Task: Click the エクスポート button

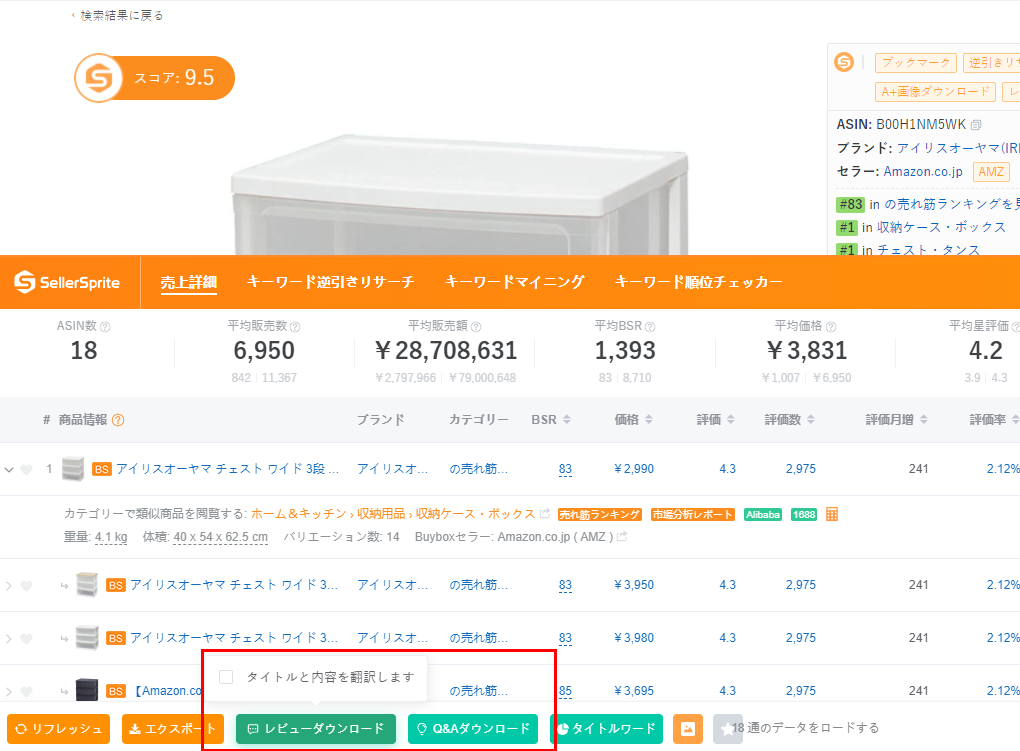Action: tap(173, 729)
